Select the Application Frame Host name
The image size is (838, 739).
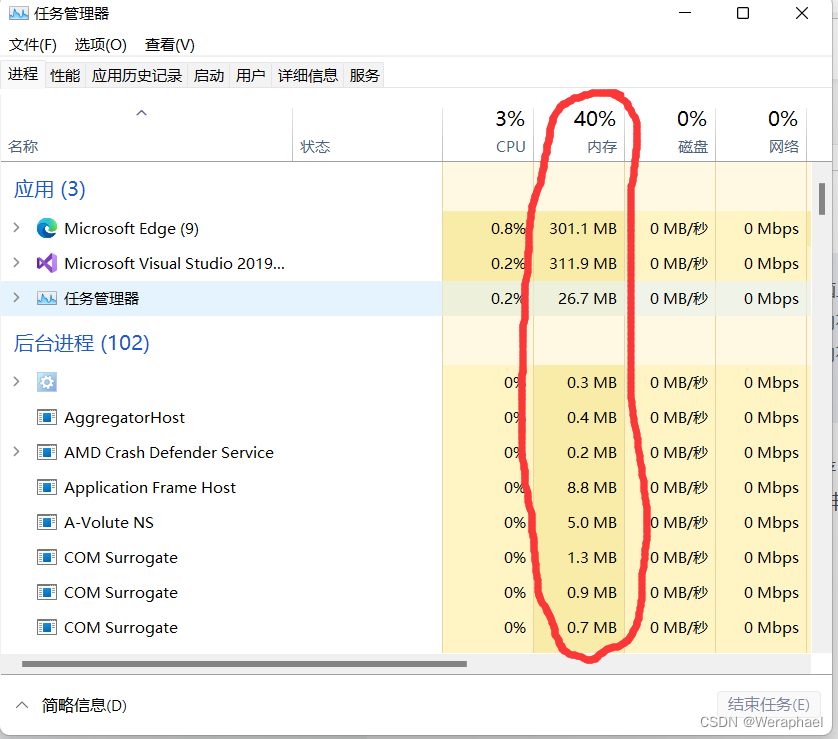point(150,487)
